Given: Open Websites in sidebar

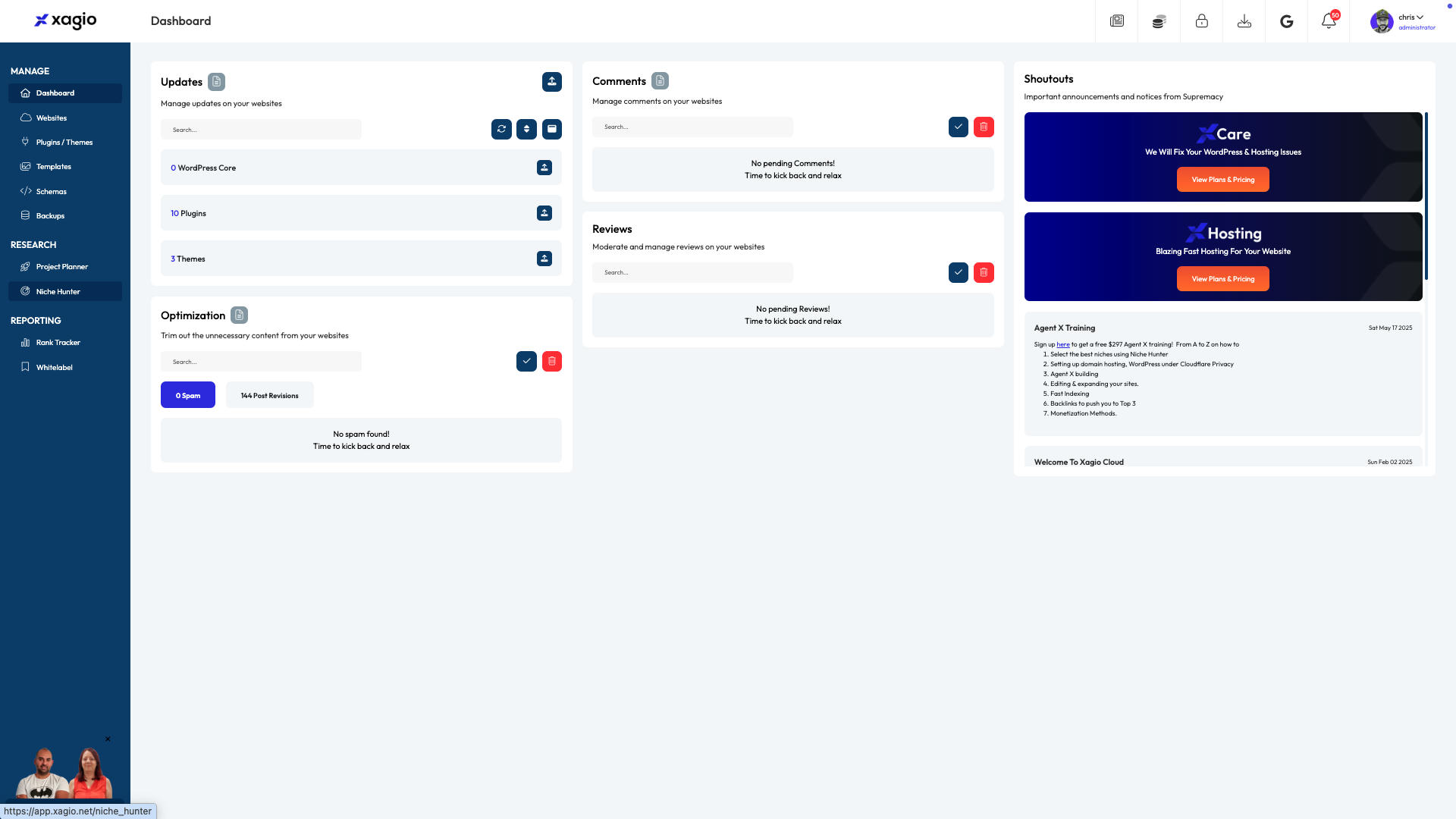Looking at the screenshot, I should 65,118.
